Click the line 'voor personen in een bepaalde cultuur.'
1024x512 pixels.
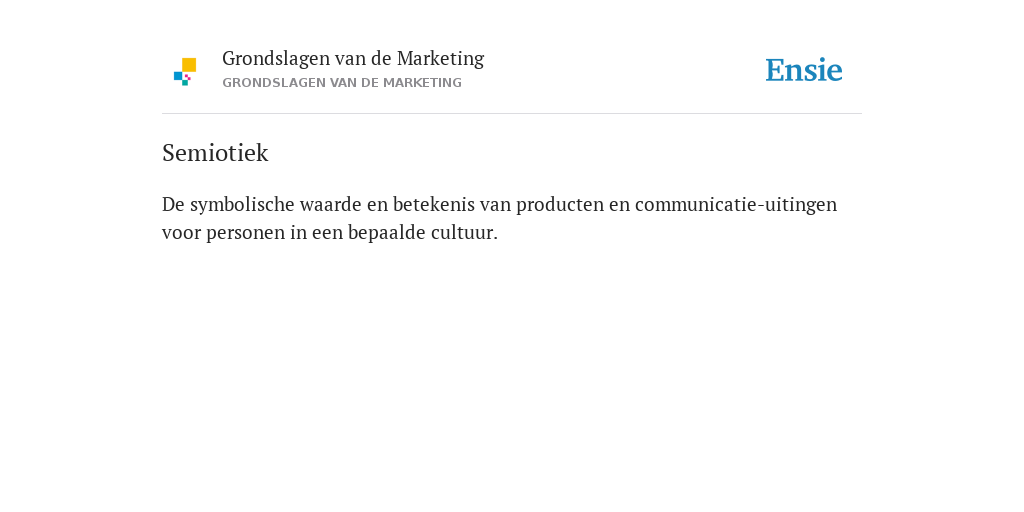330,232
